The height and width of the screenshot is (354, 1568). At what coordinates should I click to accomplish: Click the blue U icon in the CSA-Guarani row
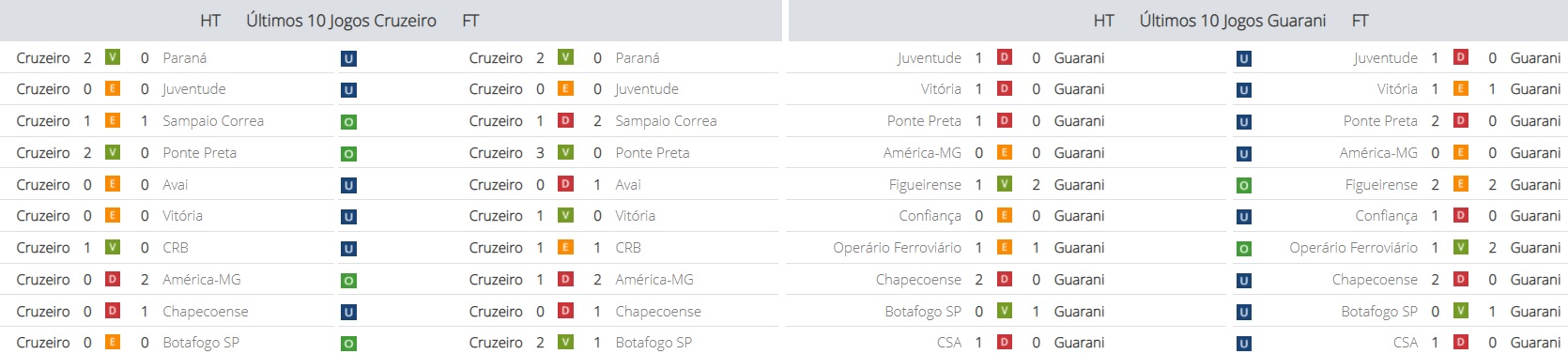click(1244, 344)
